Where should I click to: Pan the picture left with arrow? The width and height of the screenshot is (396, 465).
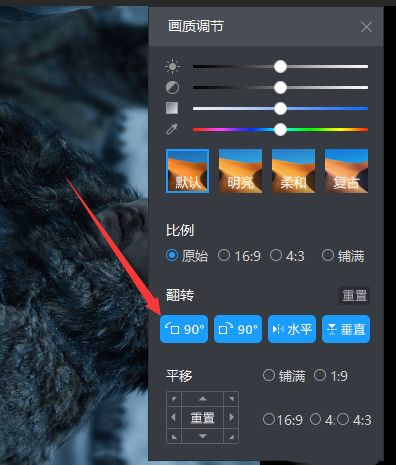pyautogui.click(x=174, y=417)
